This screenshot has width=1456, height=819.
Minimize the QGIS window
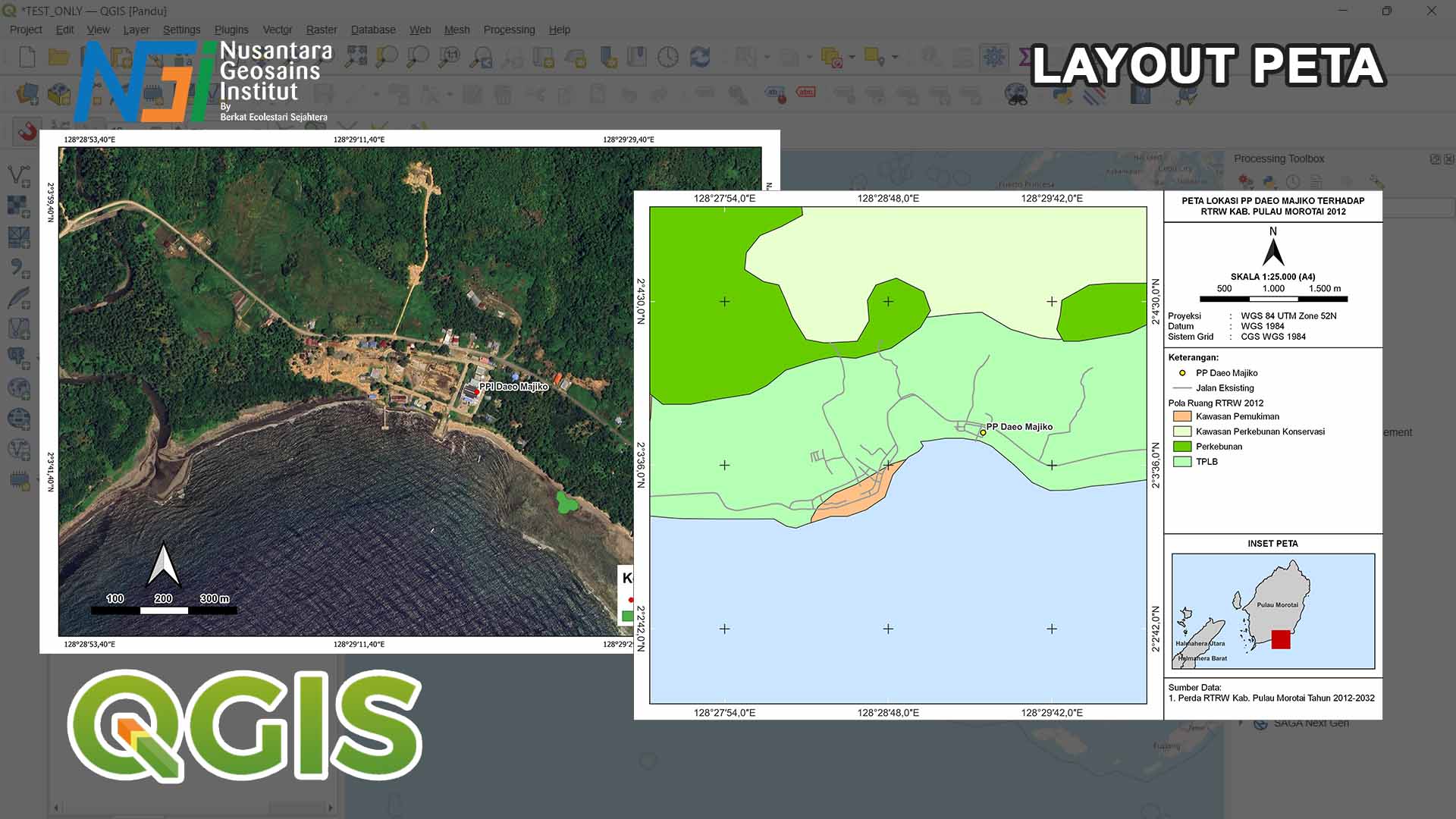[x=1342, y=11]
